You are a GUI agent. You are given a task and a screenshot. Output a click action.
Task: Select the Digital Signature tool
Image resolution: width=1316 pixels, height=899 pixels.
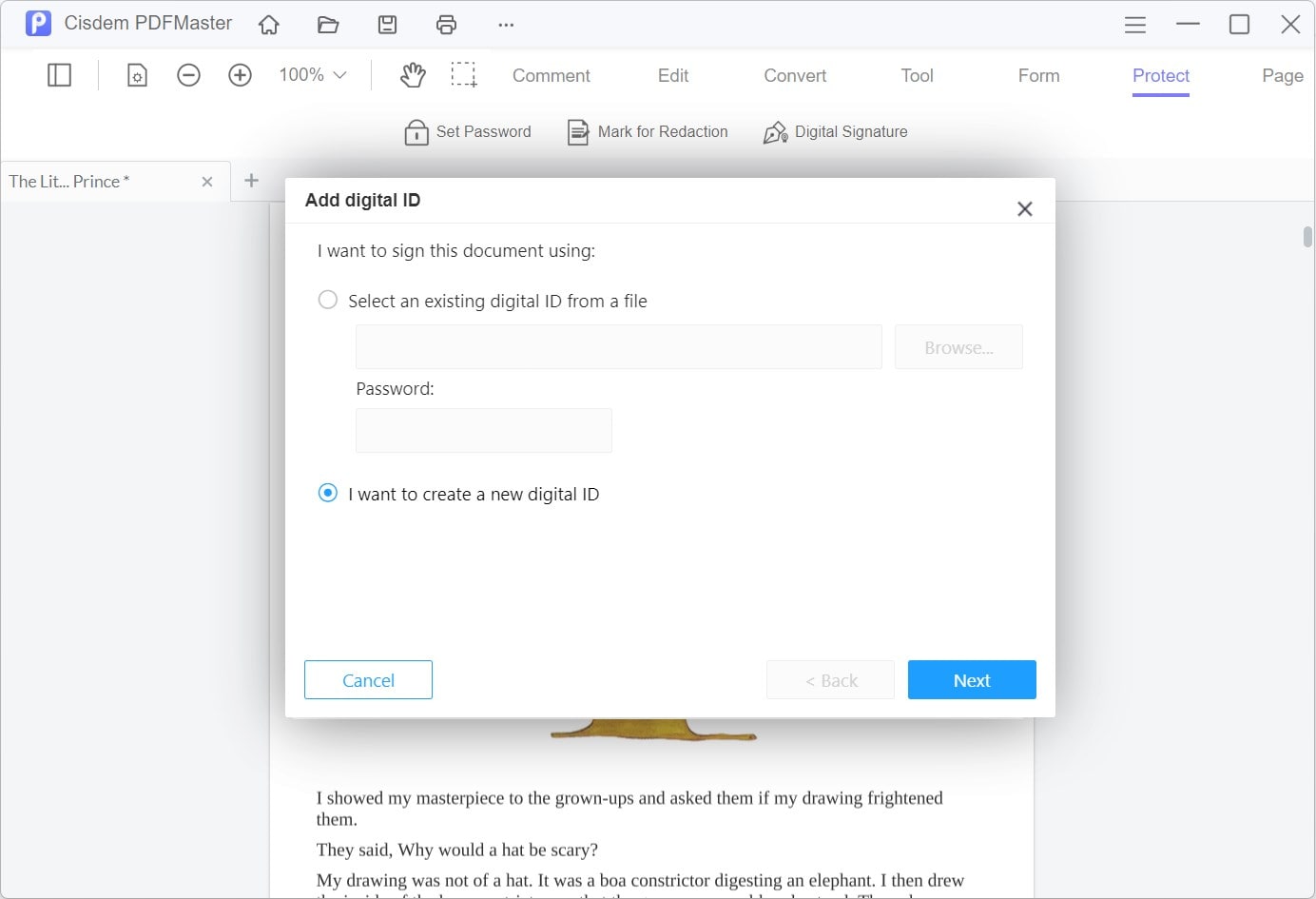click(x=835, y=132)
